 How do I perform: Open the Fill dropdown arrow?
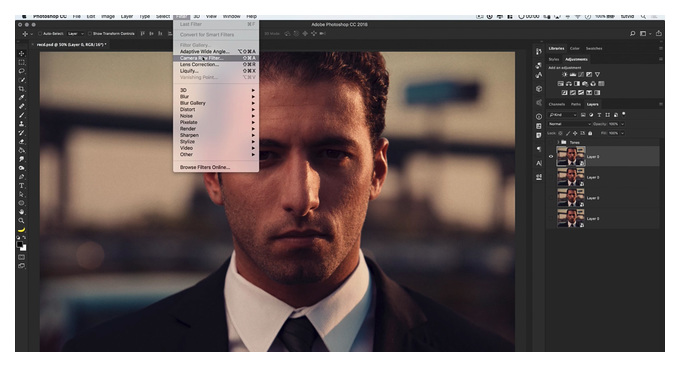[623, 133]
